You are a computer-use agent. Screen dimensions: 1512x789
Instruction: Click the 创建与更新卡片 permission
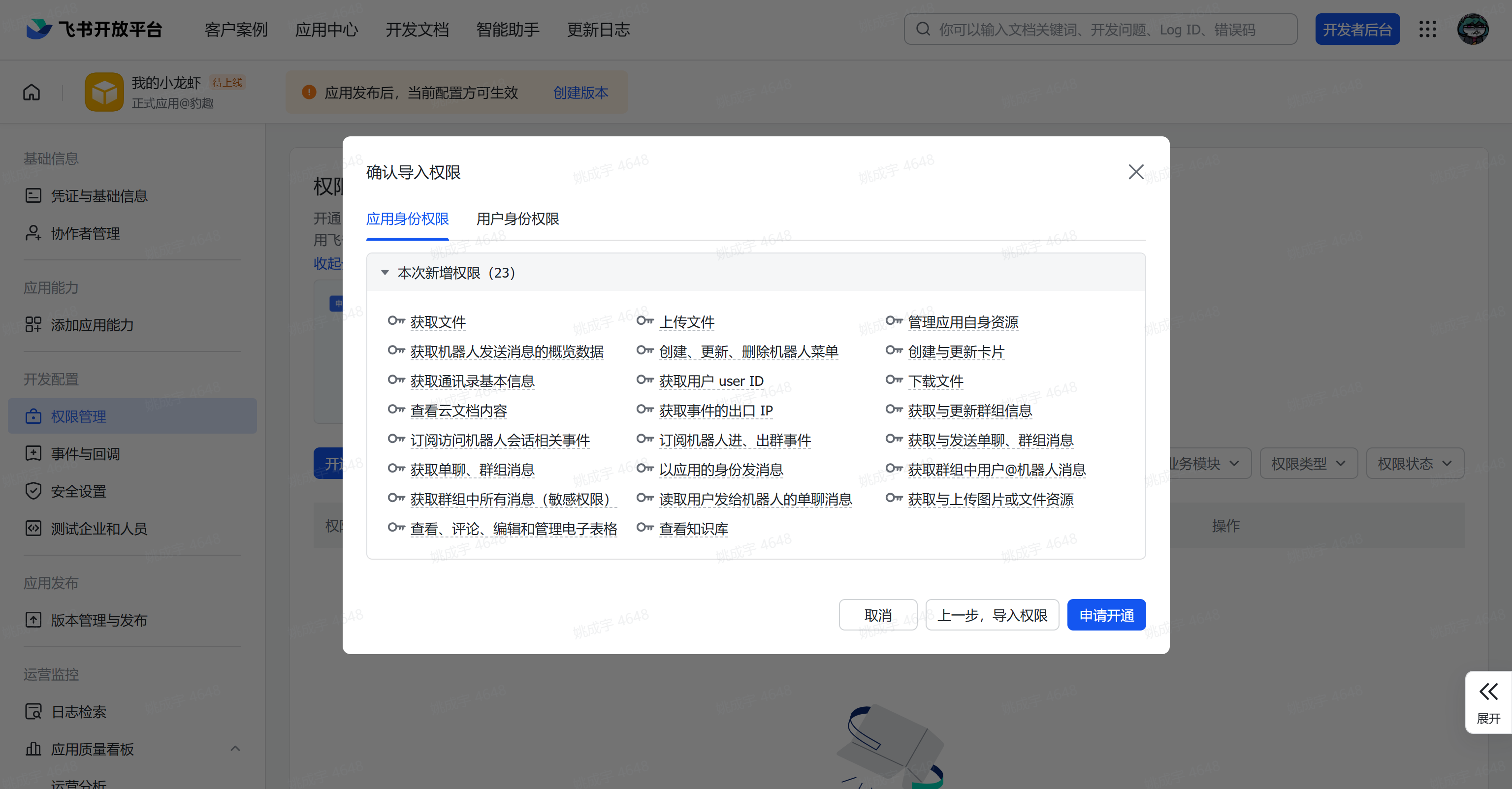point(956,351)
